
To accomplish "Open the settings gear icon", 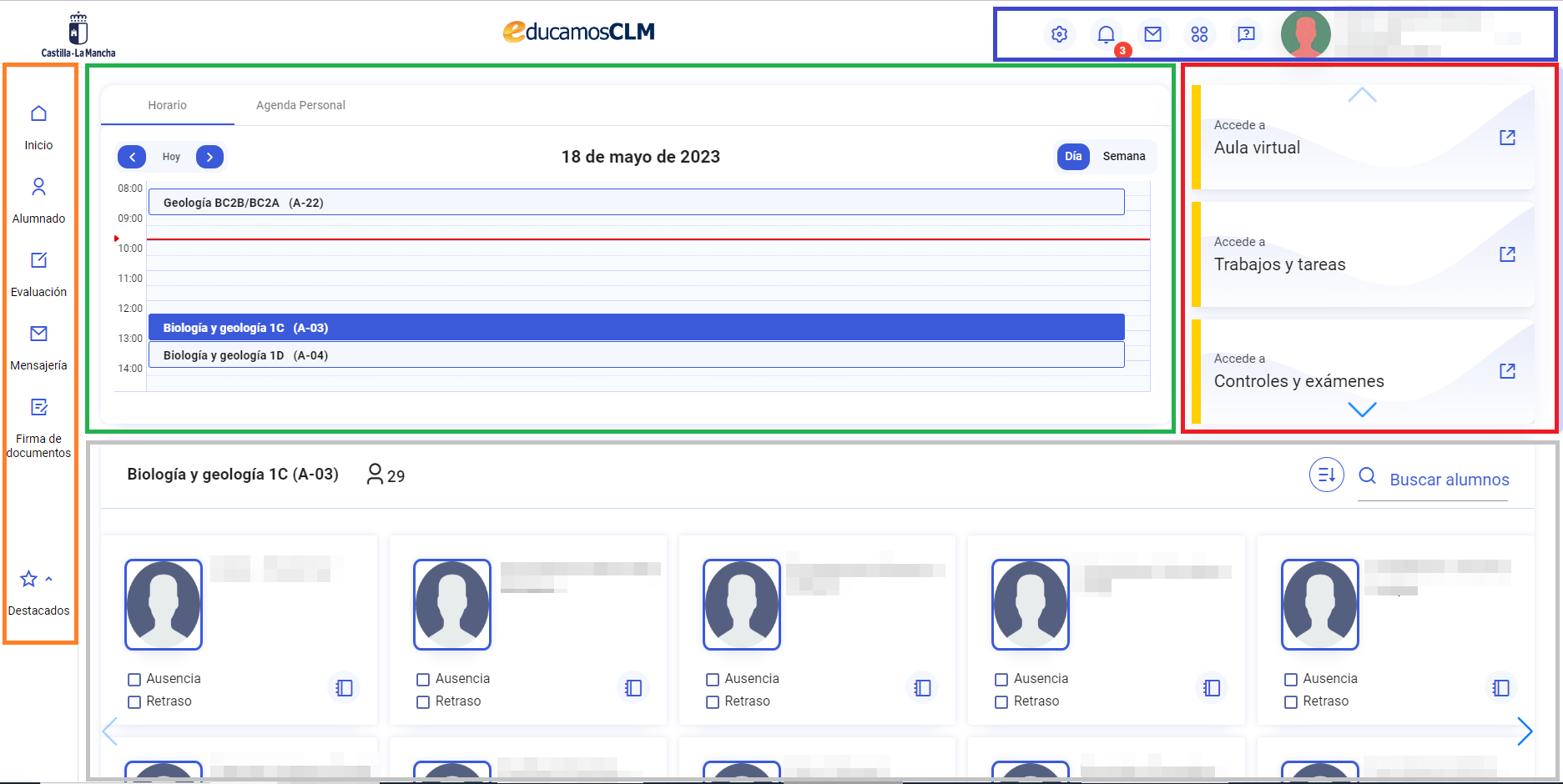I will [x=1059, y=34].
